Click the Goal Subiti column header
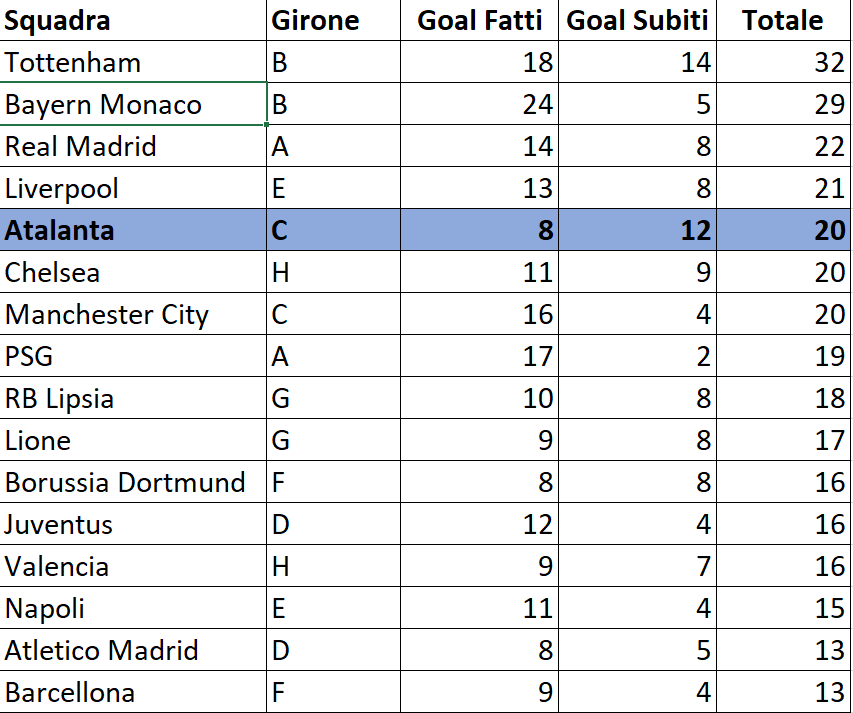The height and width of the screenshot is (713, 853). pos(637,21)
